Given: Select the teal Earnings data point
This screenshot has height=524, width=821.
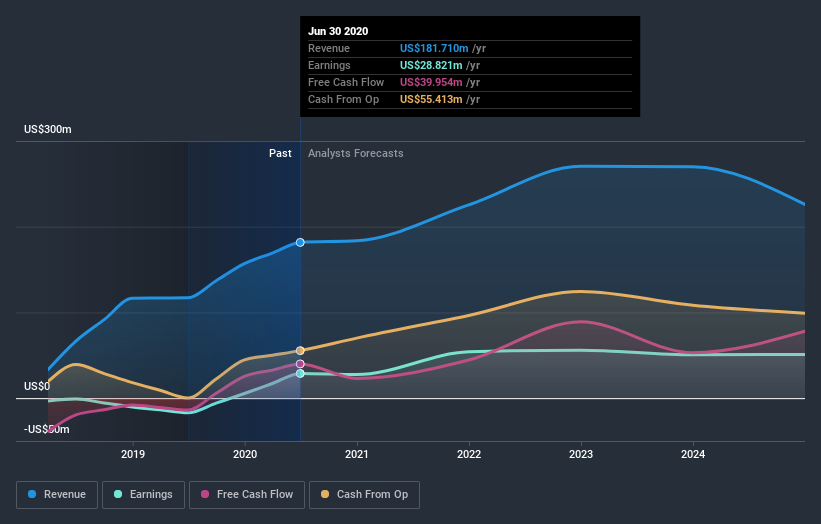Looking at the screenshot, I should (300, 373).
